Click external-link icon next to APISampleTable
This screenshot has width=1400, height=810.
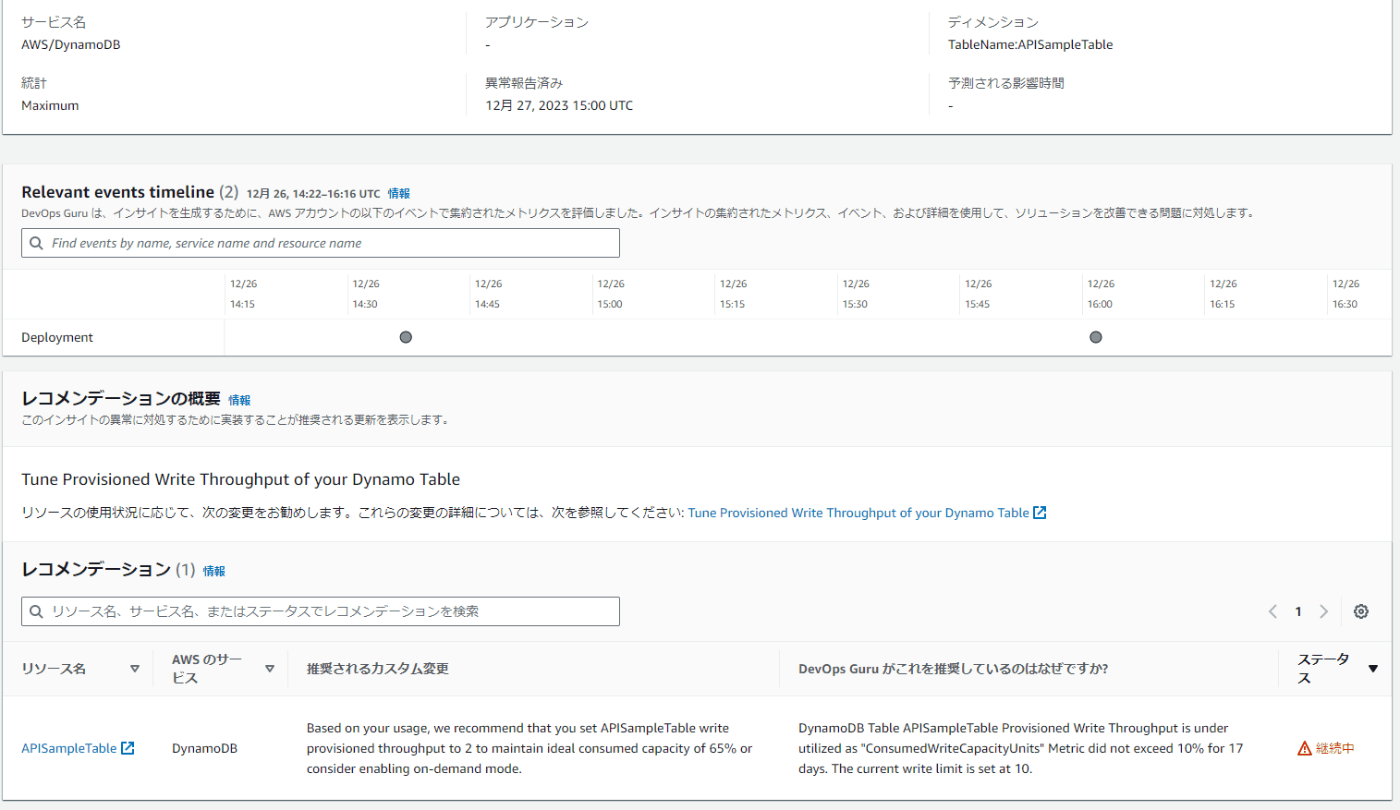point(127,748)
